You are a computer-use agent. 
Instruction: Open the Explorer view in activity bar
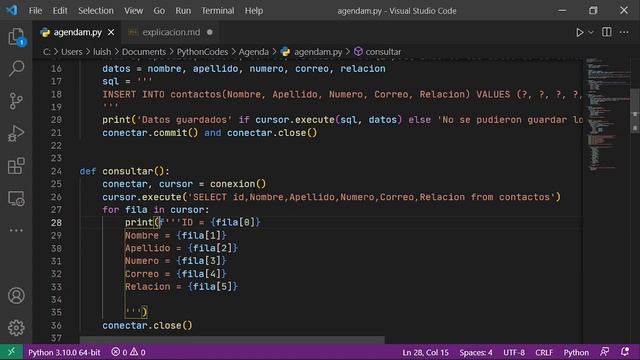16,37
